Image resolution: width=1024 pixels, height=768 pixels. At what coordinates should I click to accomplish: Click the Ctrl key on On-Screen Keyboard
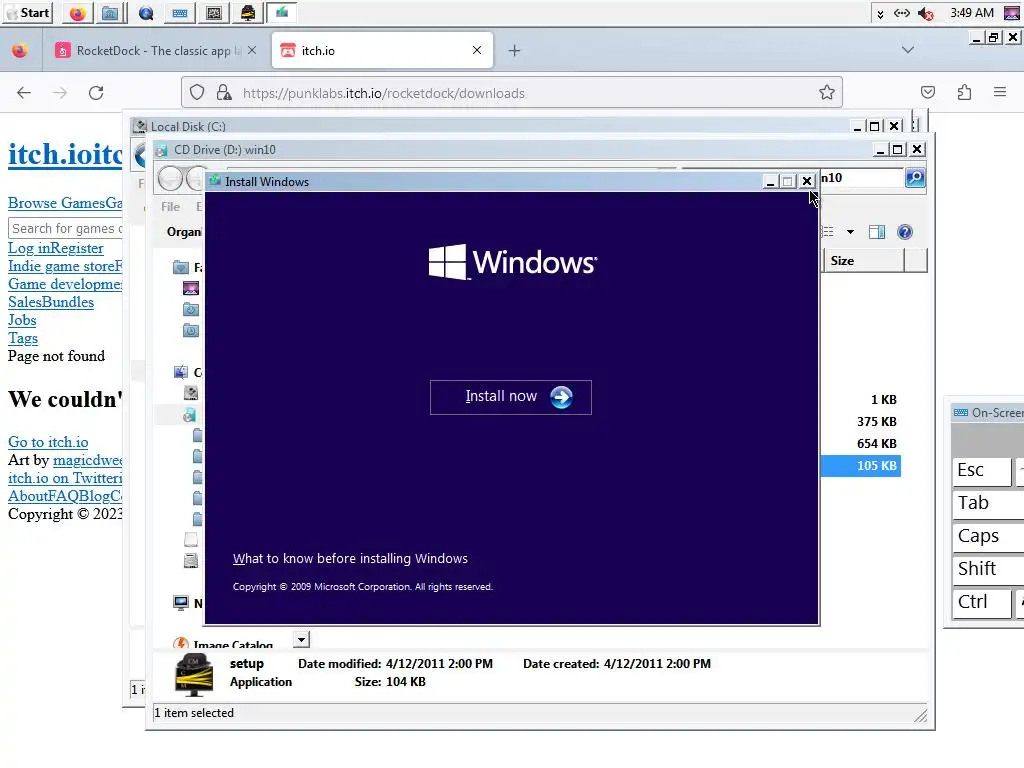click(x=982, y=602)
